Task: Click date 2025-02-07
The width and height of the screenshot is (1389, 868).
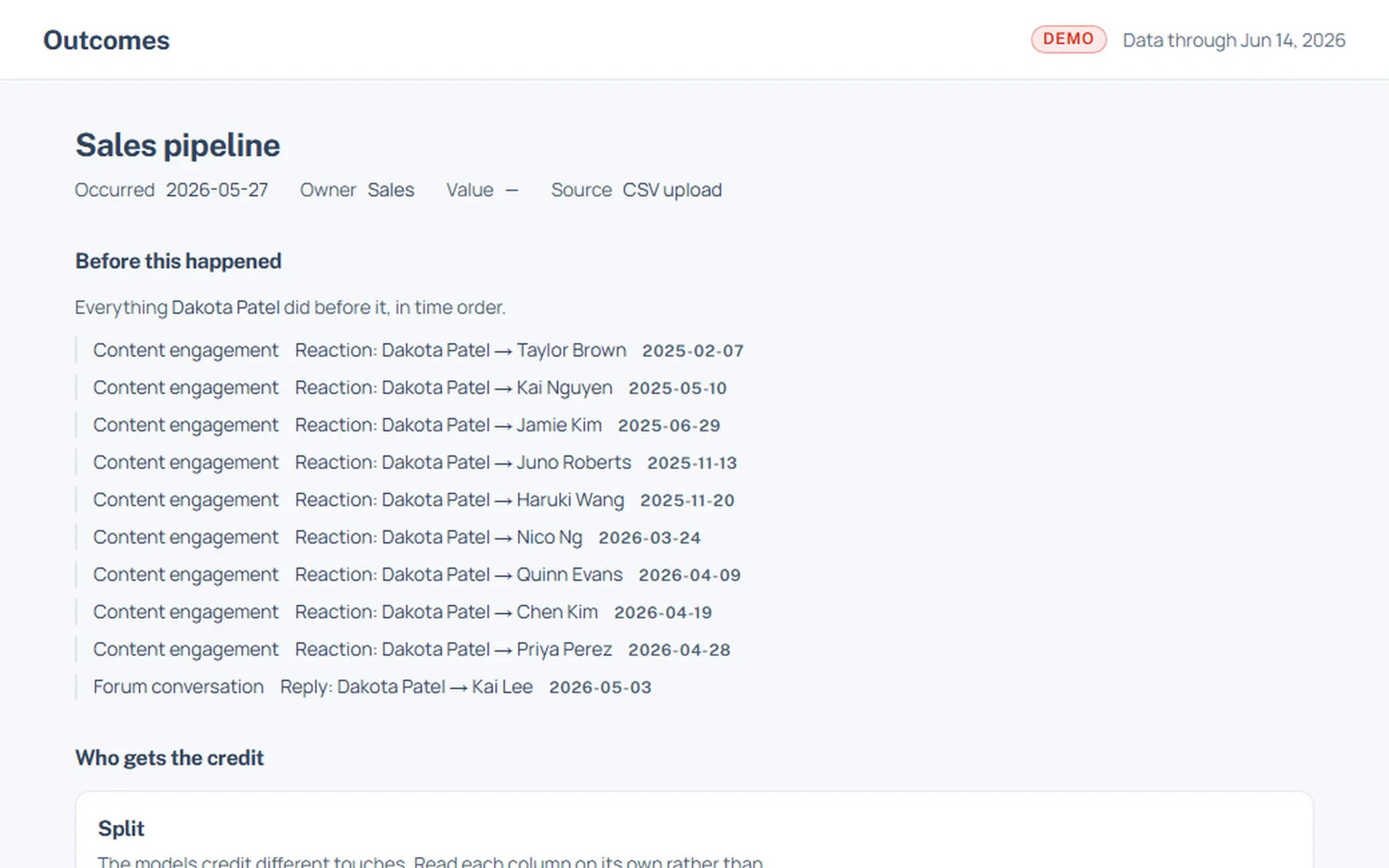Action: click(x=693, y=351)
